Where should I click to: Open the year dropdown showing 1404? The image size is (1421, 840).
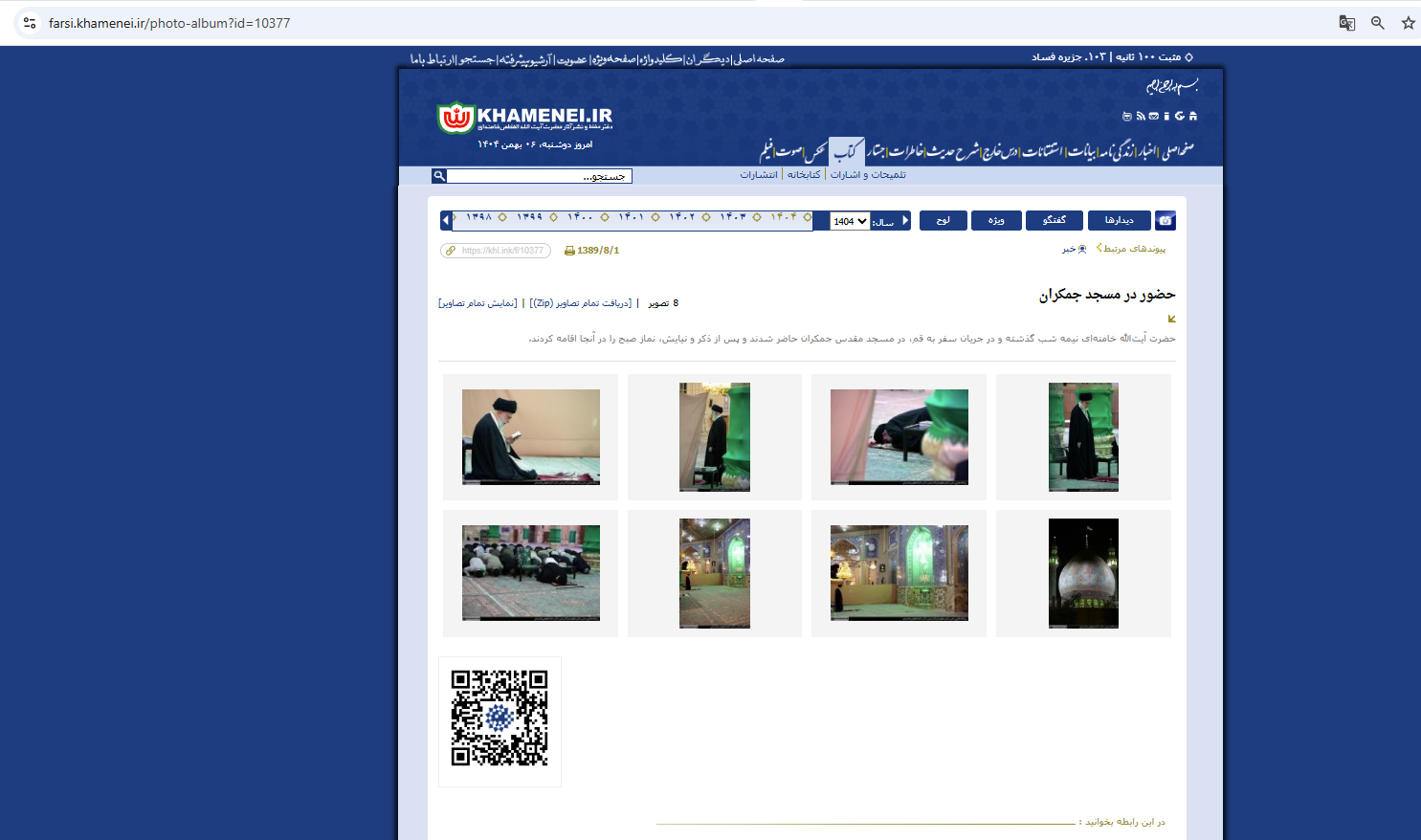pos(849,221)
